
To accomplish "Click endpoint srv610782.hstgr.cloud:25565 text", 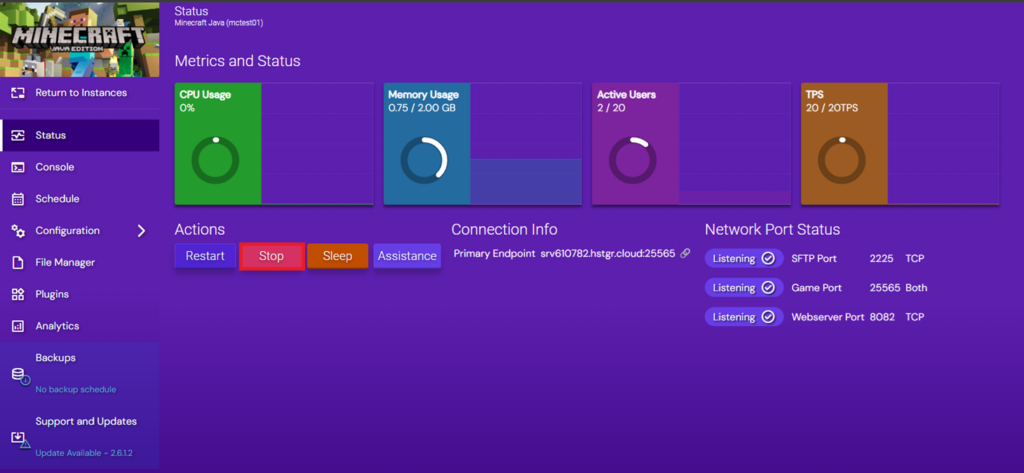I will tap(608, 253).
